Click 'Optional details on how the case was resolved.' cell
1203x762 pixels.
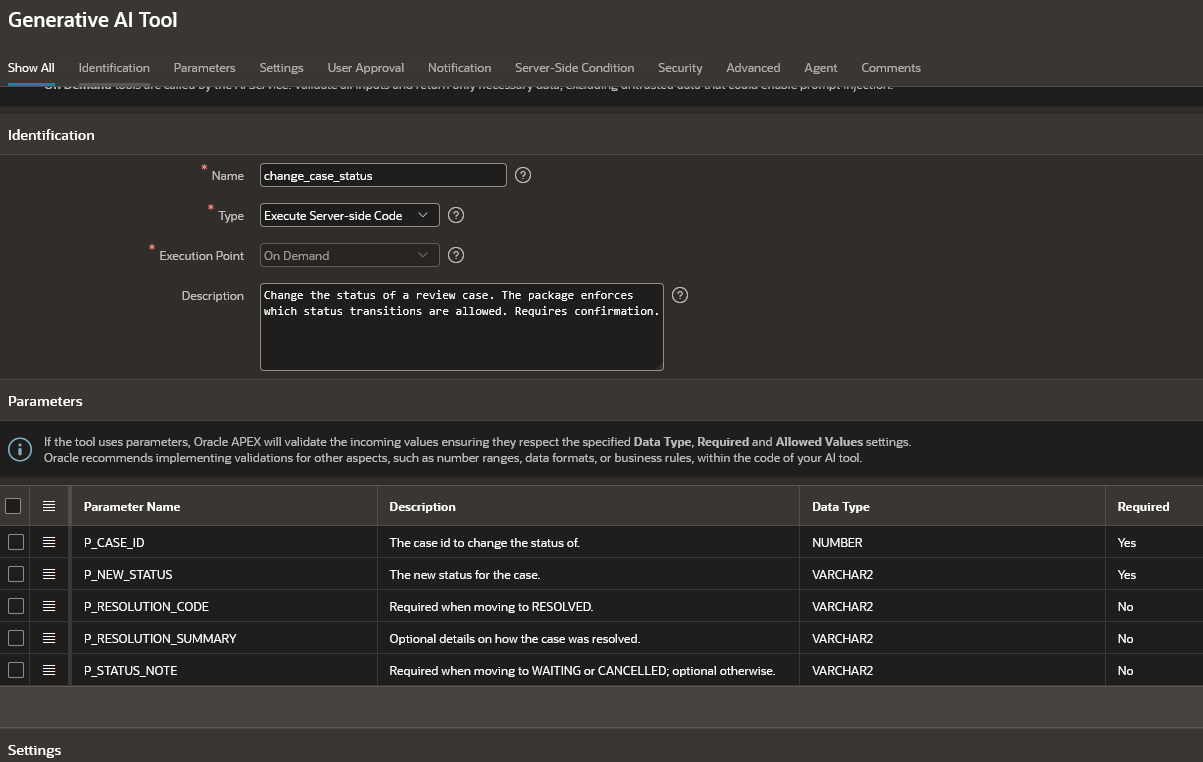tap(588, 638)
